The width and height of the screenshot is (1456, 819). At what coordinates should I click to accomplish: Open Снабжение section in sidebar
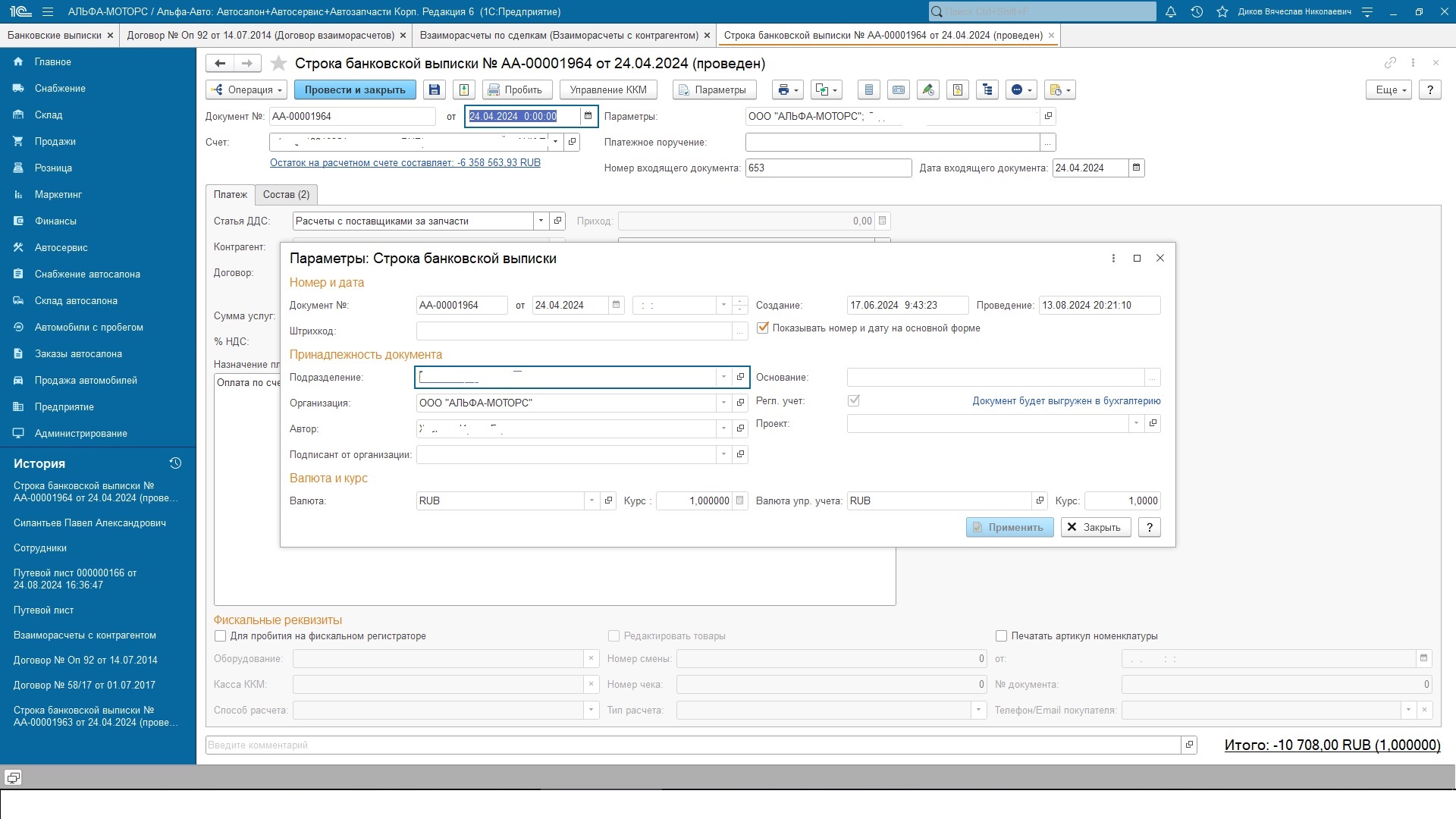click(60, 88)
